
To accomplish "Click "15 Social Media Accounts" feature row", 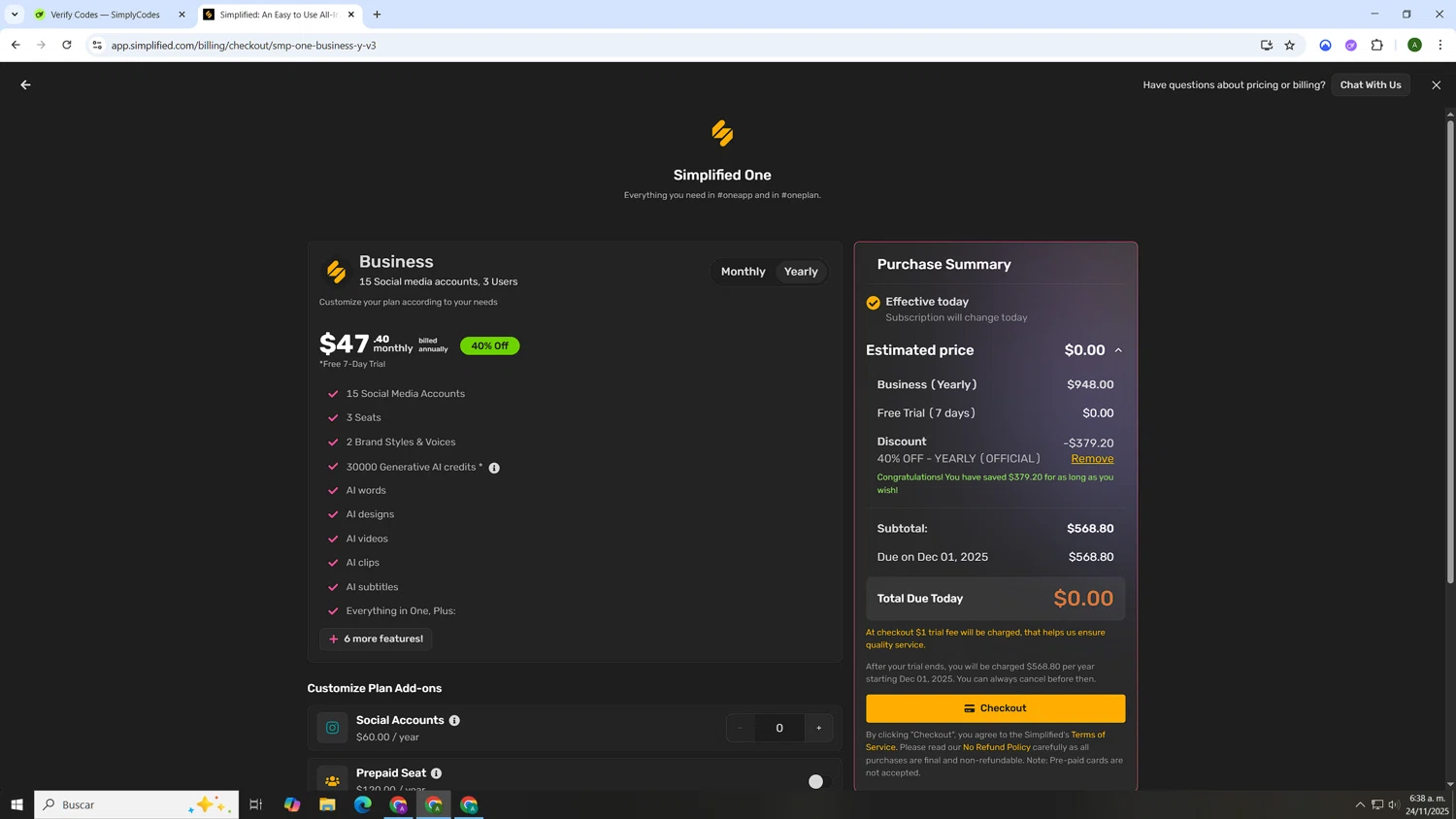I will coord(405,394).
